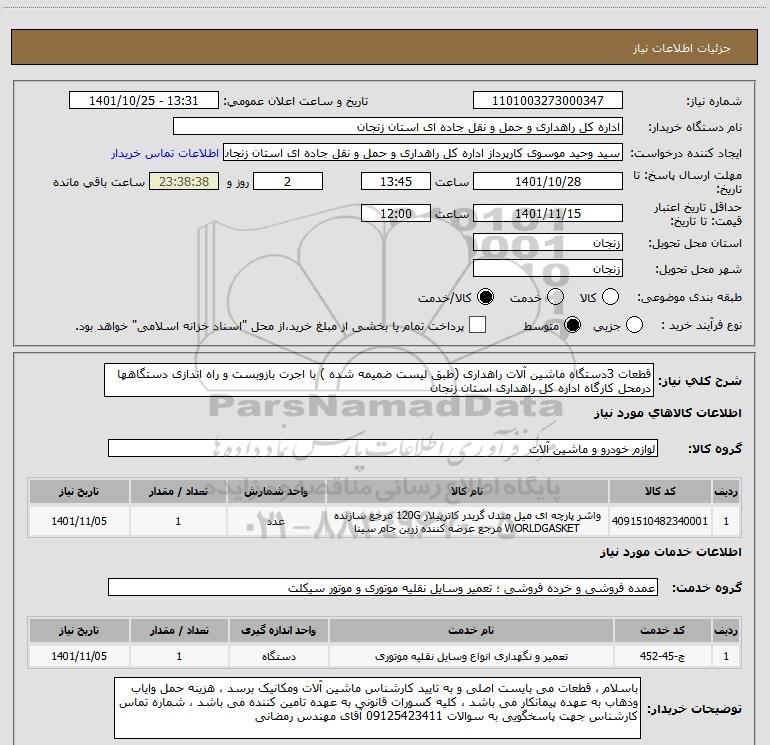
Task: Click the buyer organization name field
Action: (x=398, y=127)
